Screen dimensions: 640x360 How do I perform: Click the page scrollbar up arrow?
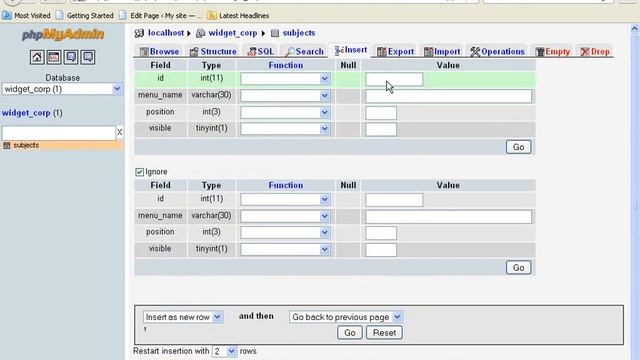point(634,29)
